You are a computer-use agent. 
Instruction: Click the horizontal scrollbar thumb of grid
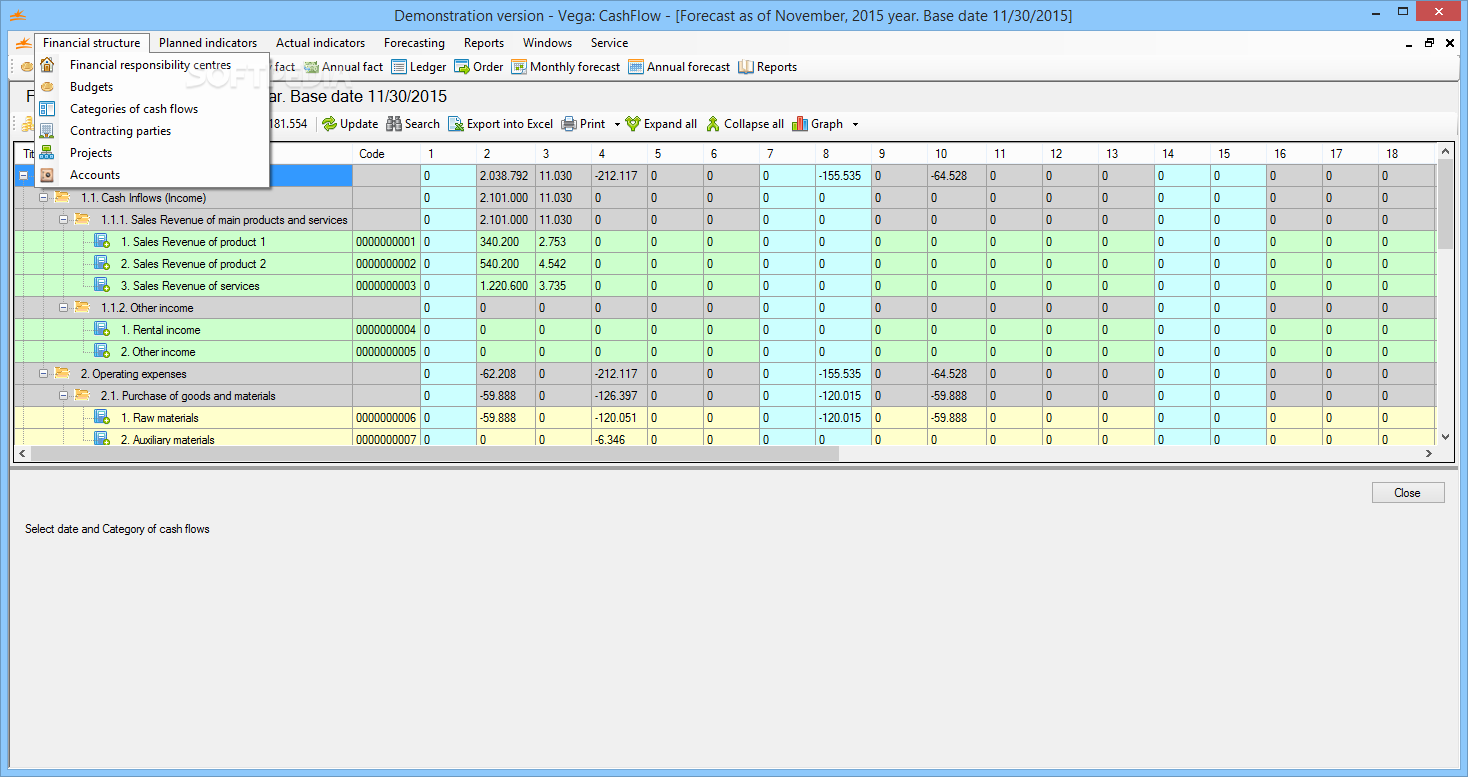coord(435,453)
